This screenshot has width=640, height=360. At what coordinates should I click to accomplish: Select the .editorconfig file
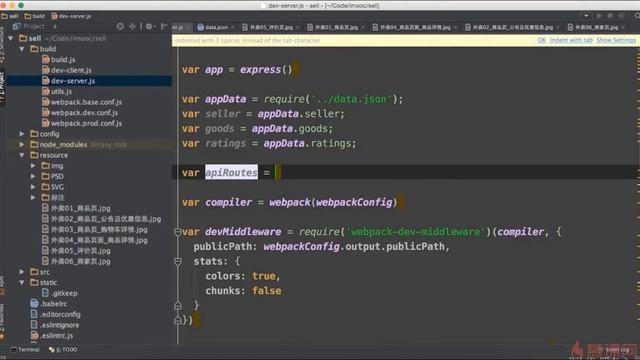(x=60, y=314)
